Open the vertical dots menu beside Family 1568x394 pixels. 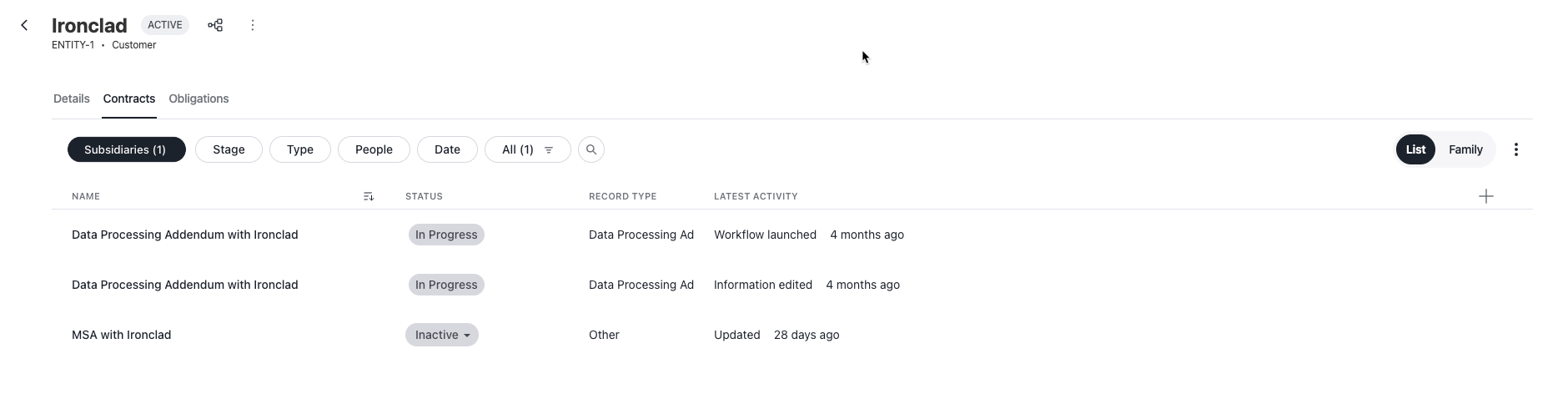1515,149
